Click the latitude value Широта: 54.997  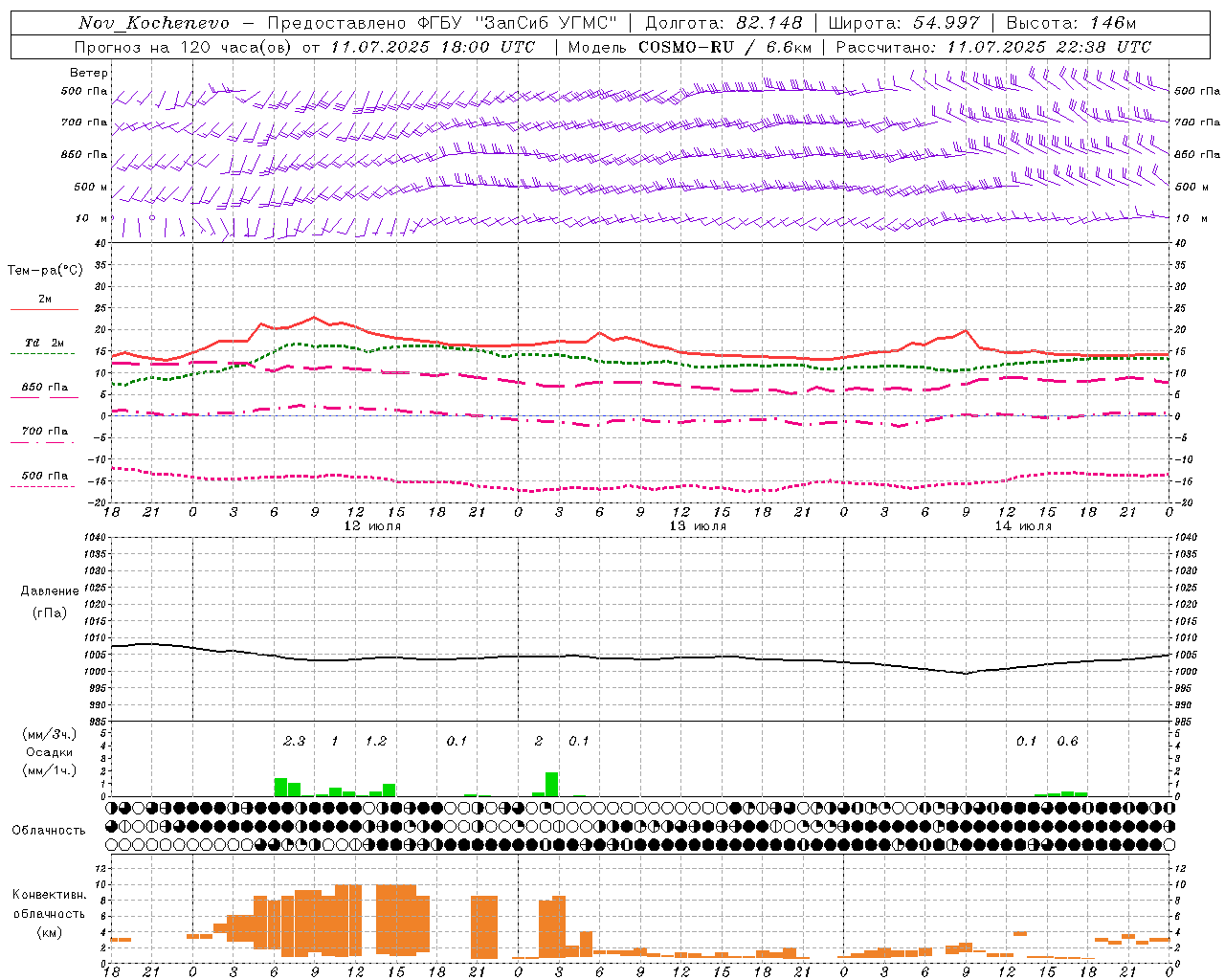pyautogui.click(x=903, y=23)
